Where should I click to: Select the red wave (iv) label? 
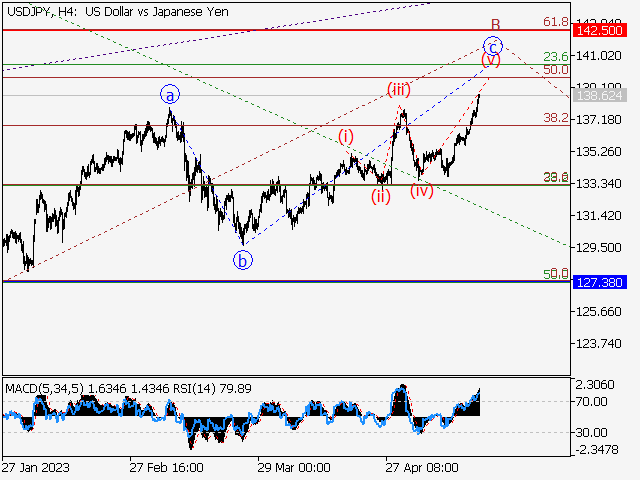pos(422,191)
